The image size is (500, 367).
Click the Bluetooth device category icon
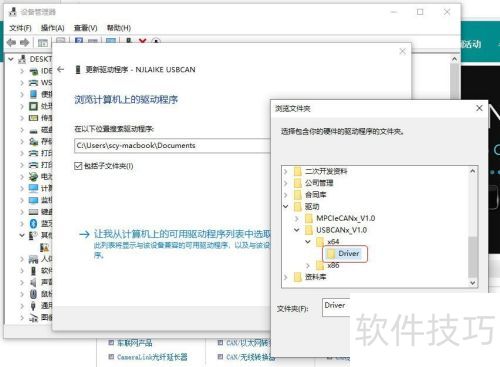[33, 223]
